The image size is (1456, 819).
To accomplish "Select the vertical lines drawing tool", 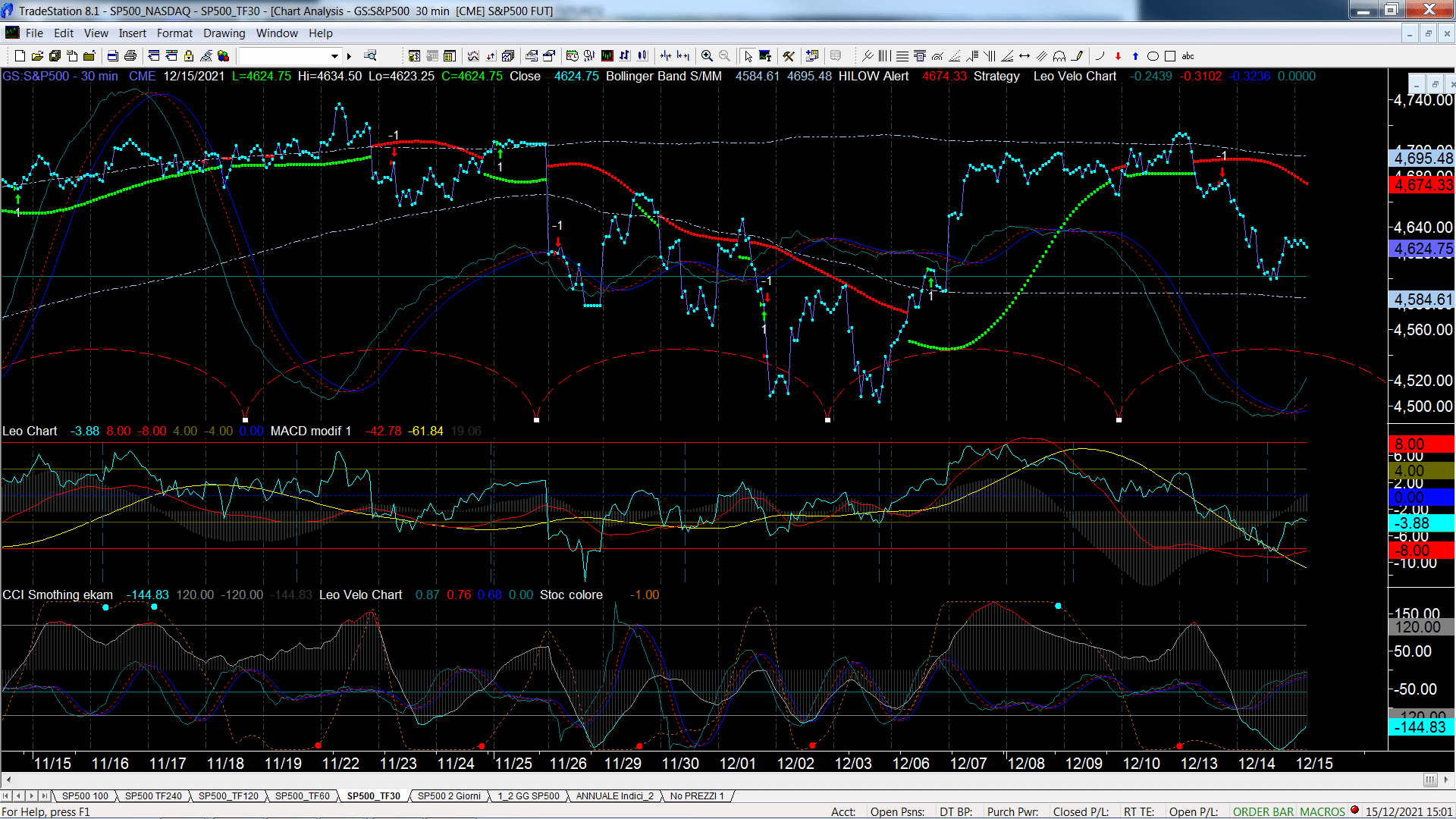I will coord(884,56).
